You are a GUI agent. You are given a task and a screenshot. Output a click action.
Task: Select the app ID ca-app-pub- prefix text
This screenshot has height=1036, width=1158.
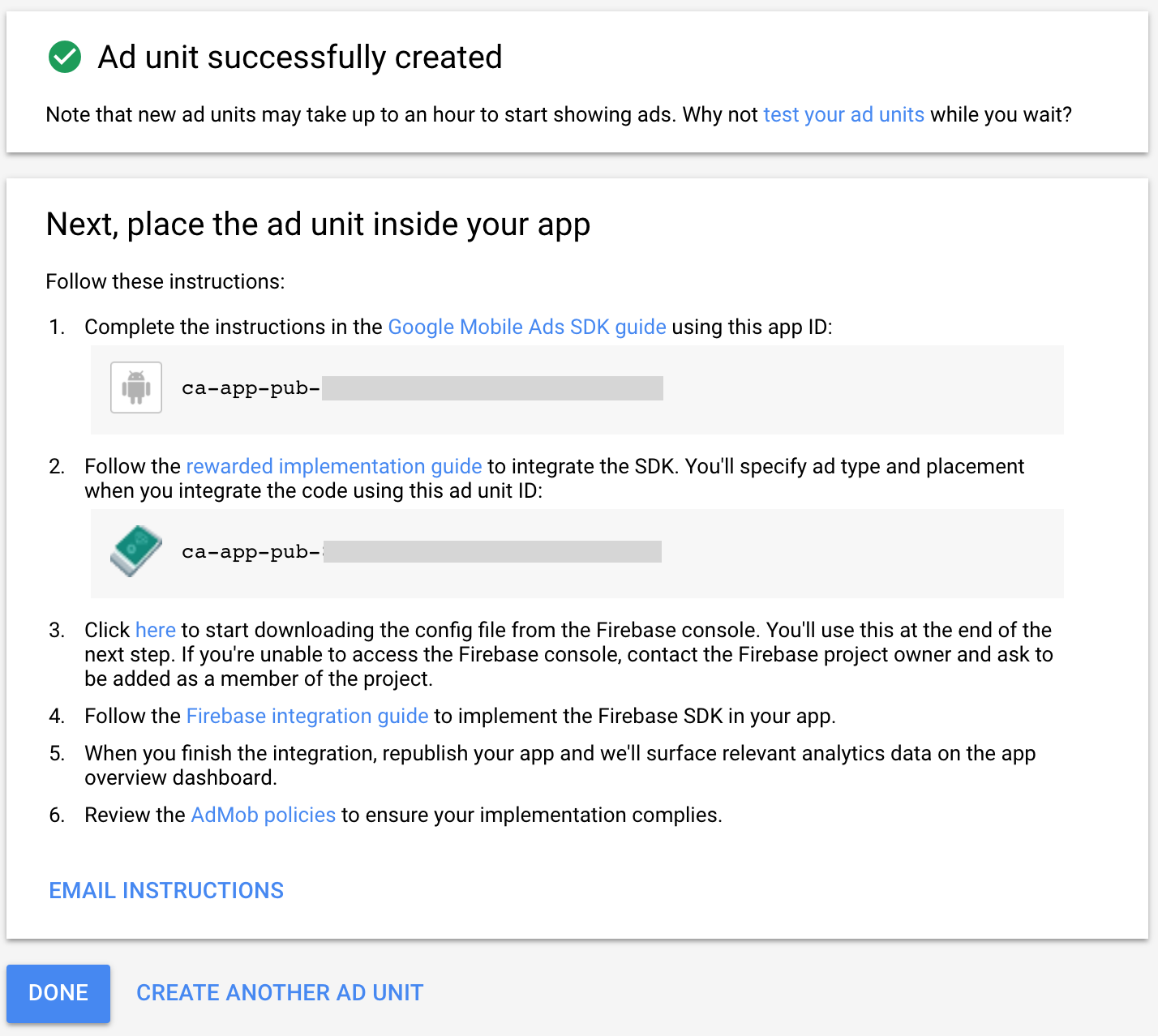tap(251, 388)
